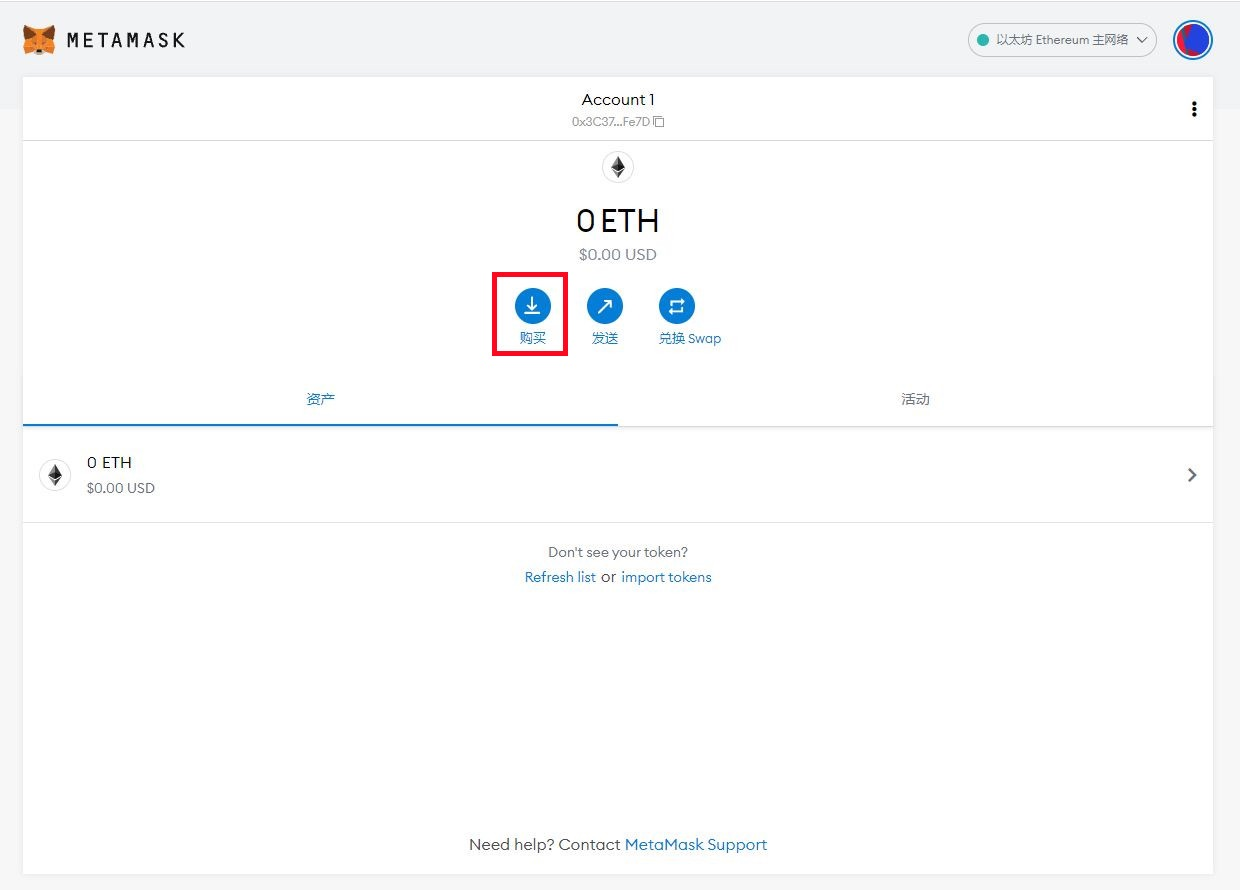Open the Ethereum network selector dropdown
1240x890 pixels.
[1062, 40]
